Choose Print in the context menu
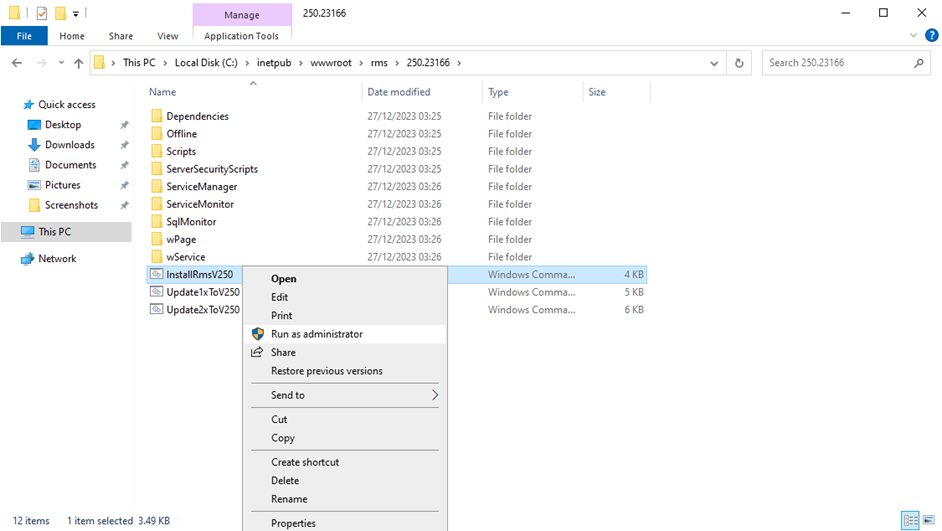This screenshot has width=942, height=531. [x=345, y=315]
